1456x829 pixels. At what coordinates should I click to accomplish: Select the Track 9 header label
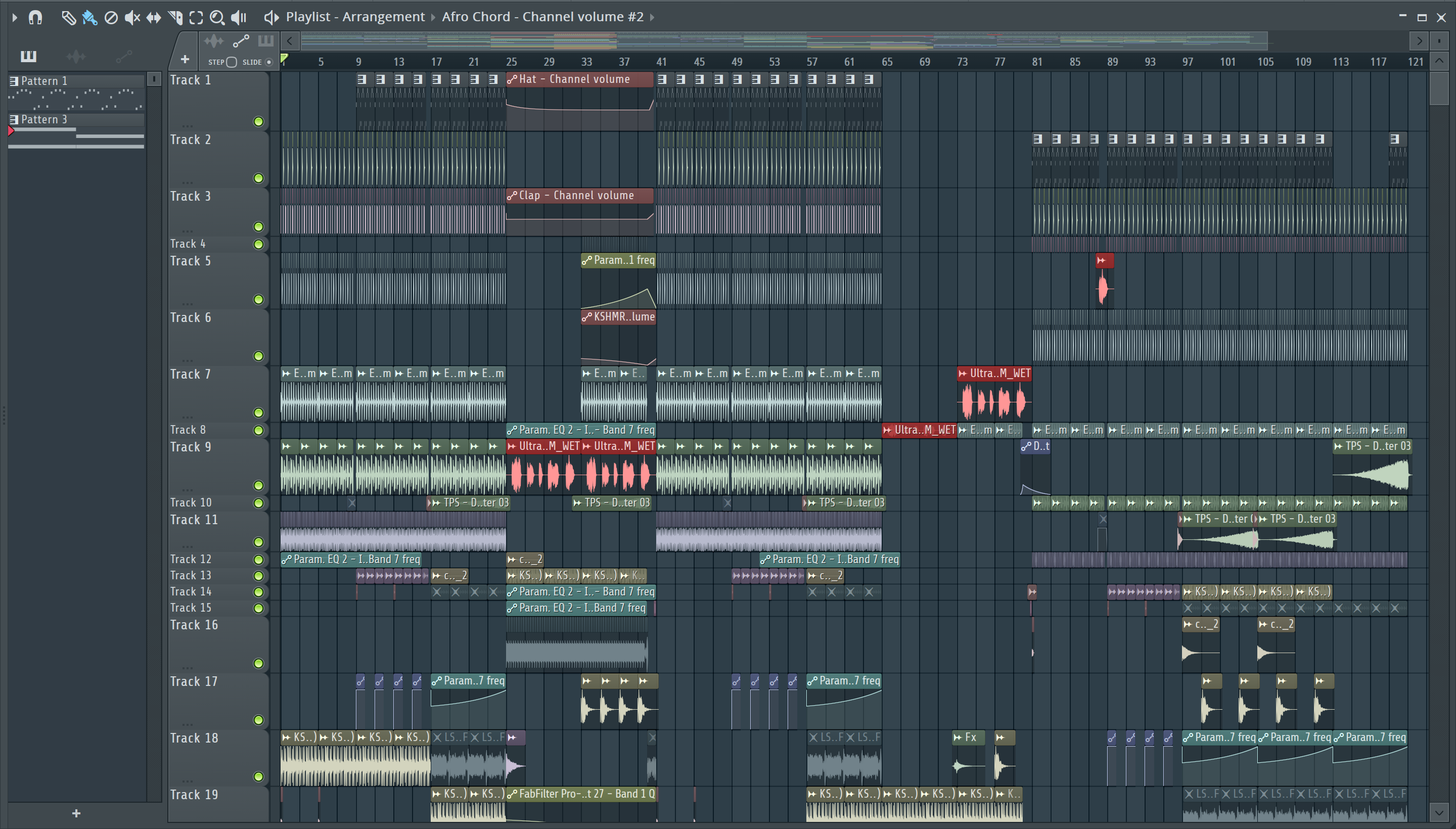(191, 447)
